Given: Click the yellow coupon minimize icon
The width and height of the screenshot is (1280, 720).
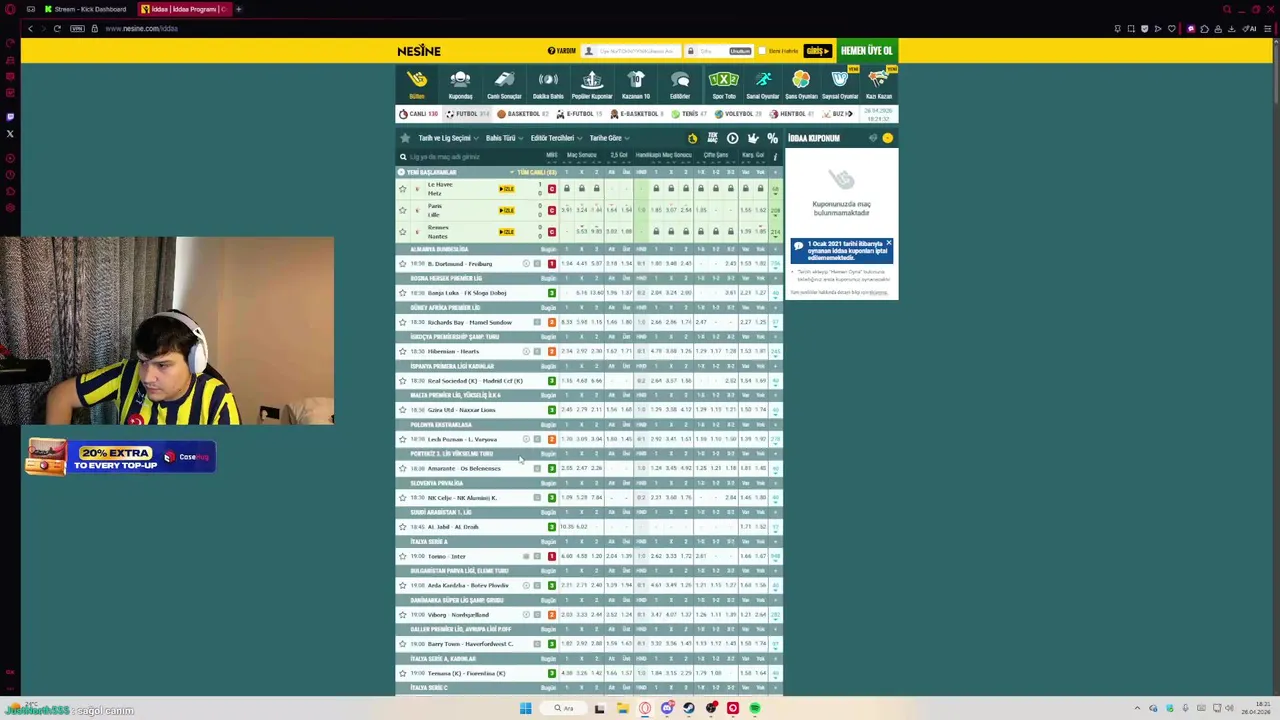Looking at the screenshot, I should (887, 138).
